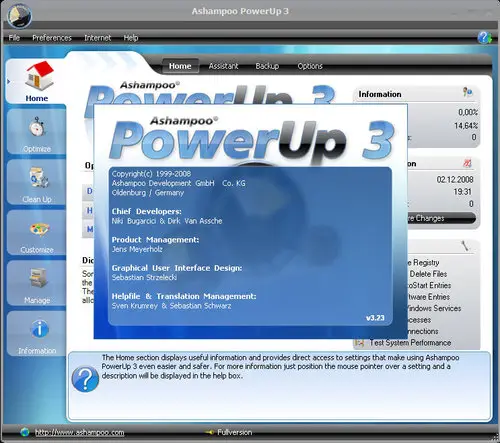Click the 14,64% value in the Information panel

click(x=466, y=125)
